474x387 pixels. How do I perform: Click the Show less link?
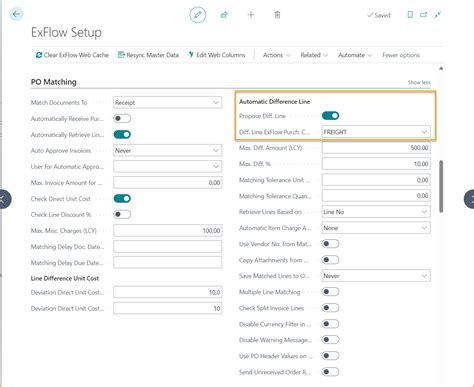(x=419, y=82)
